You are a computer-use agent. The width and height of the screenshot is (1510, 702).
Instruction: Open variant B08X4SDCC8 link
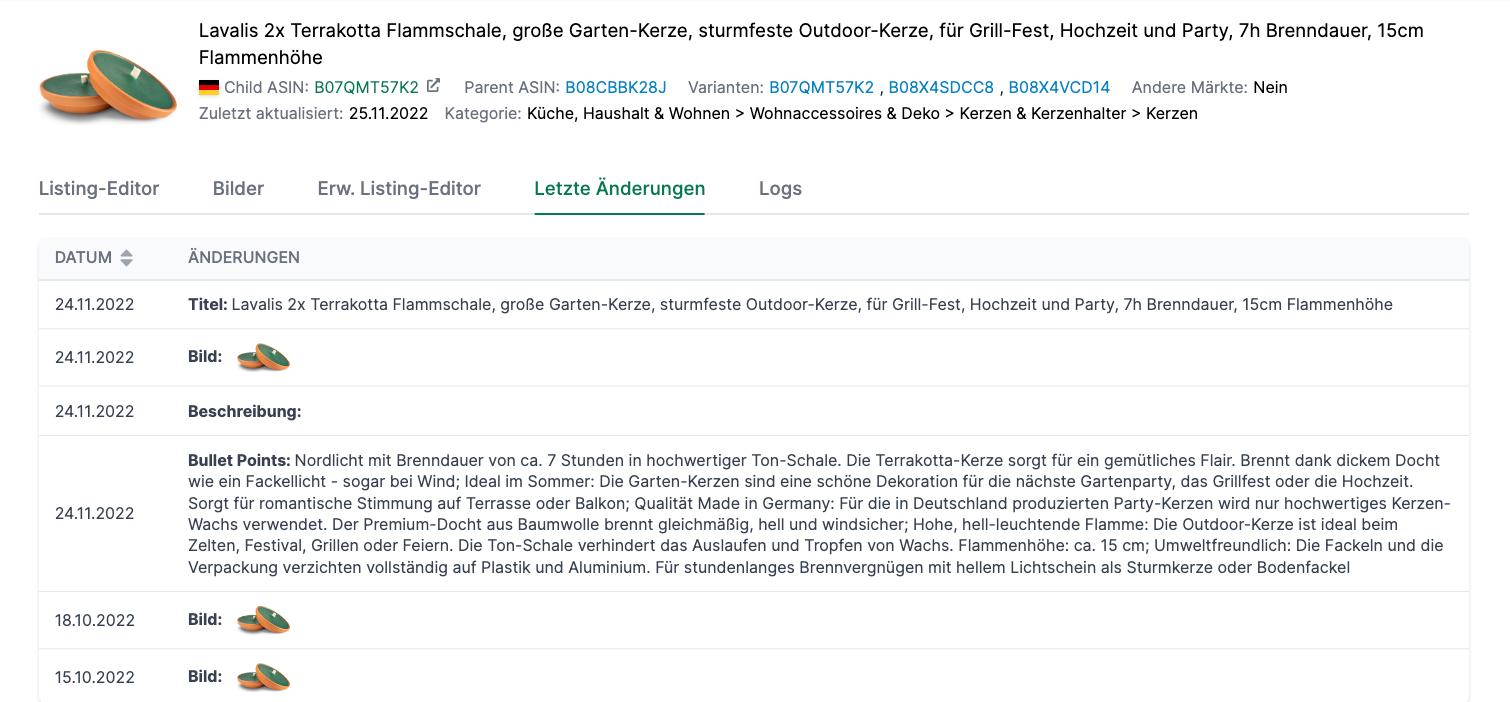(941, 88)
